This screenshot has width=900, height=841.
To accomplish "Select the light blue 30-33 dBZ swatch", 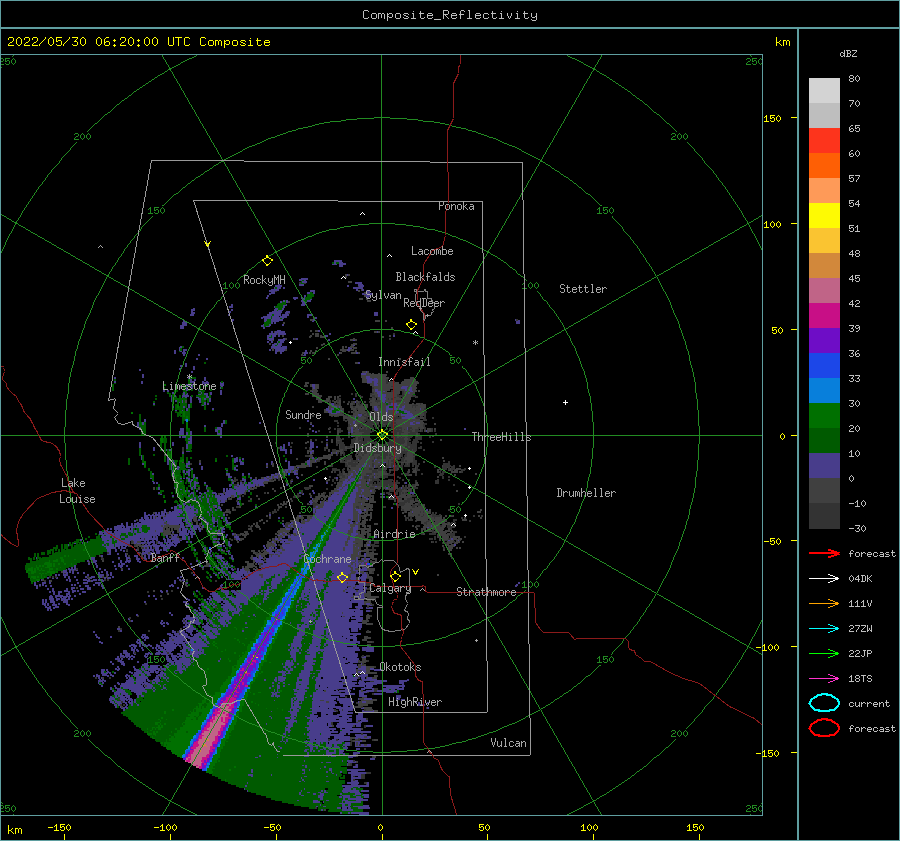I will click(x=824, y=391).
